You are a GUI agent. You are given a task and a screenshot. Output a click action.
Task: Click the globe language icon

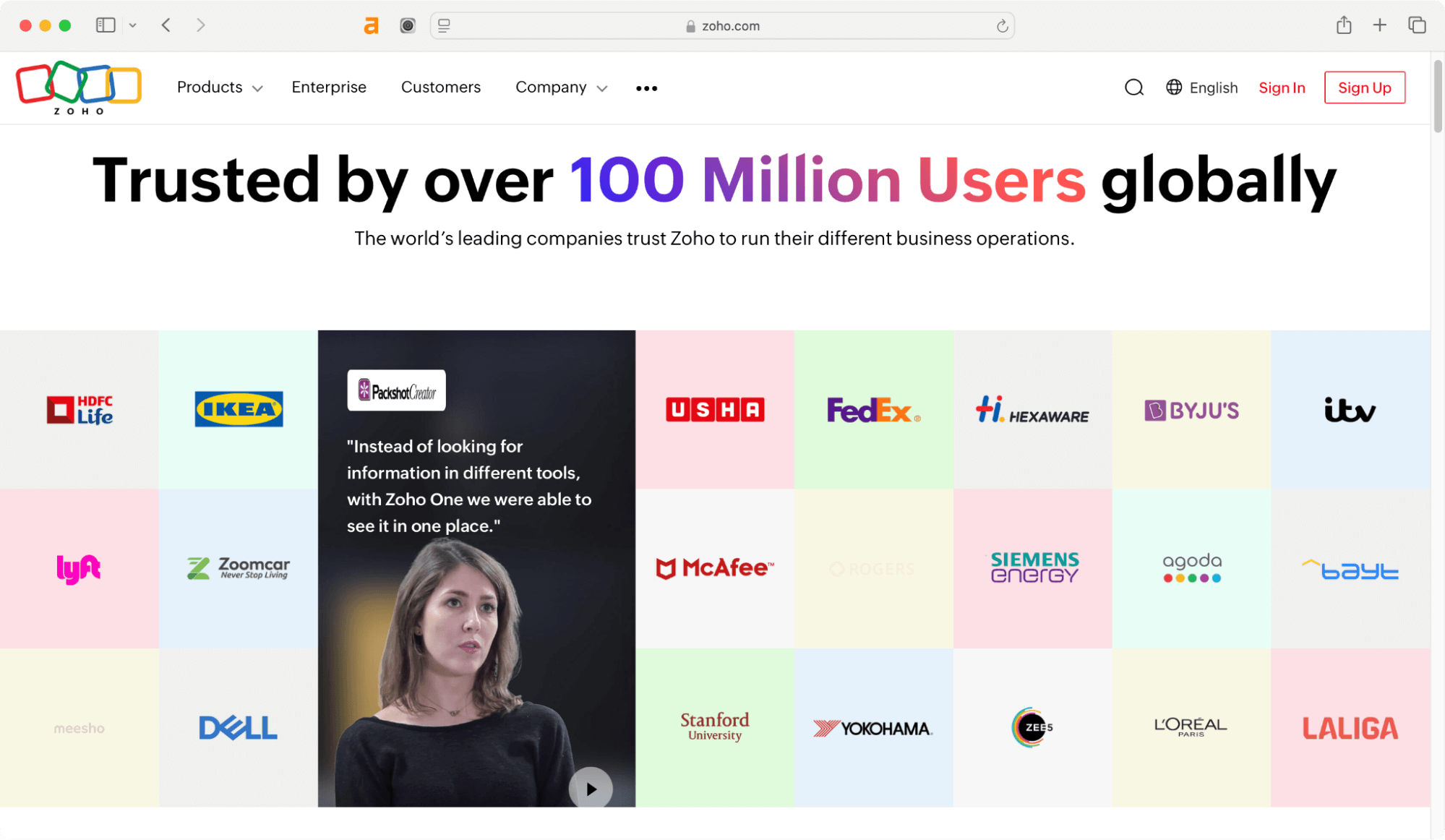coord(1174,87)
